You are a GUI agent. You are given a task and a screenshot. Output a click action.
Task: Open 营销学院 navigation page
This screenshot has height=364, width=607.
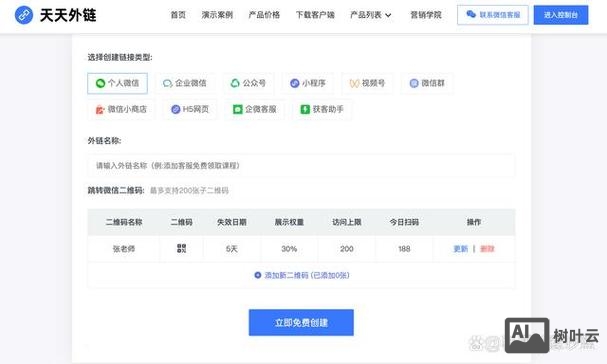(426, 15)
